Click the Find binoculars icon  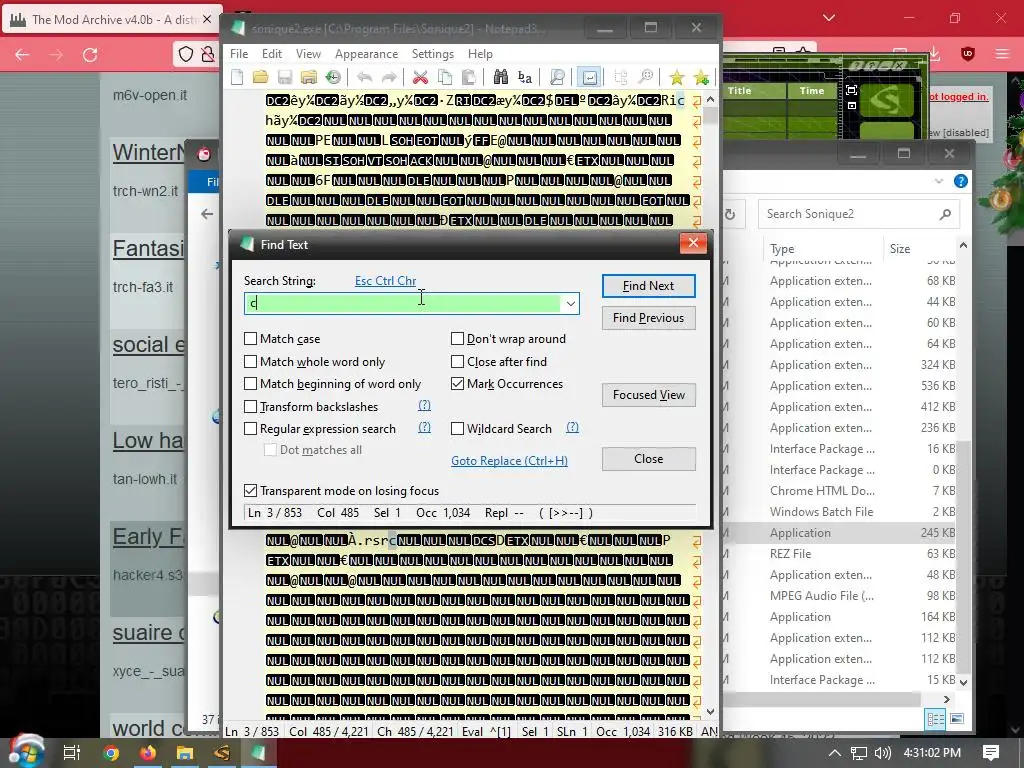point(500,78)
